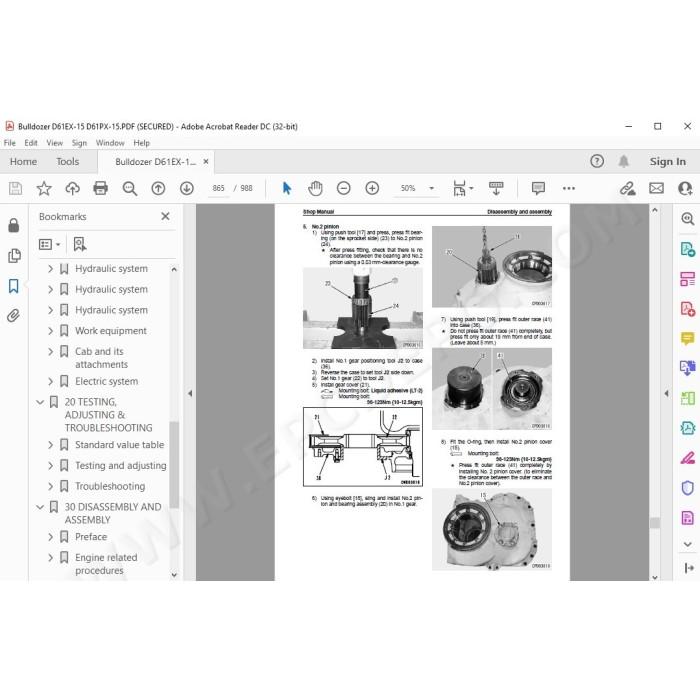700x700 pixels.
Task: Click the share link icon
Action: point(628,188)
